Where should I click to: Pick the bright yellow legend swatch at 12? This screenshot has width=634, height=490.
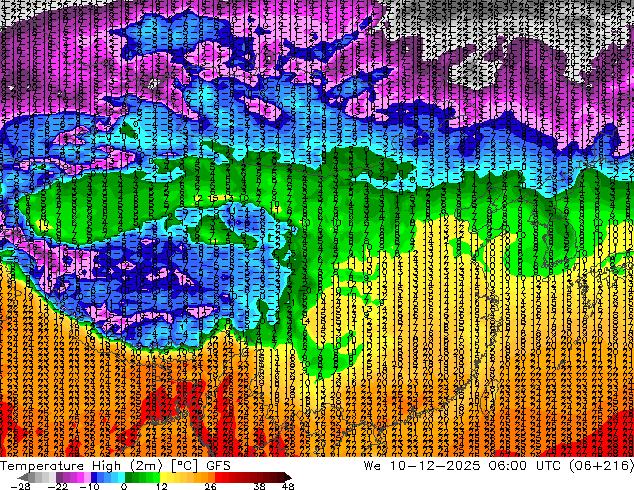click(163, 477)
